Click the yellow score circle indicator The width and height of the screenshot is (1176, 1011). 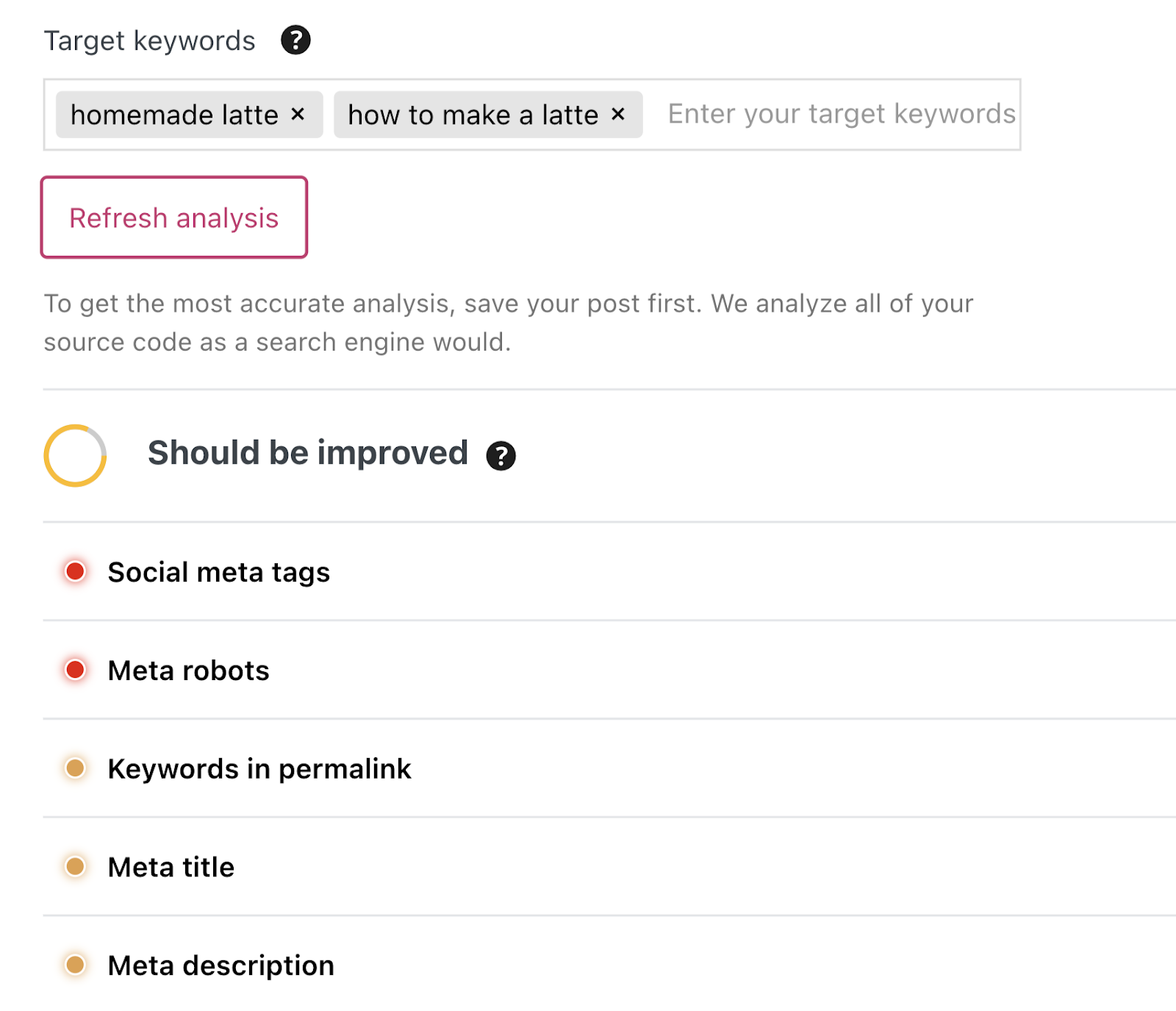(x=73, y=454)
